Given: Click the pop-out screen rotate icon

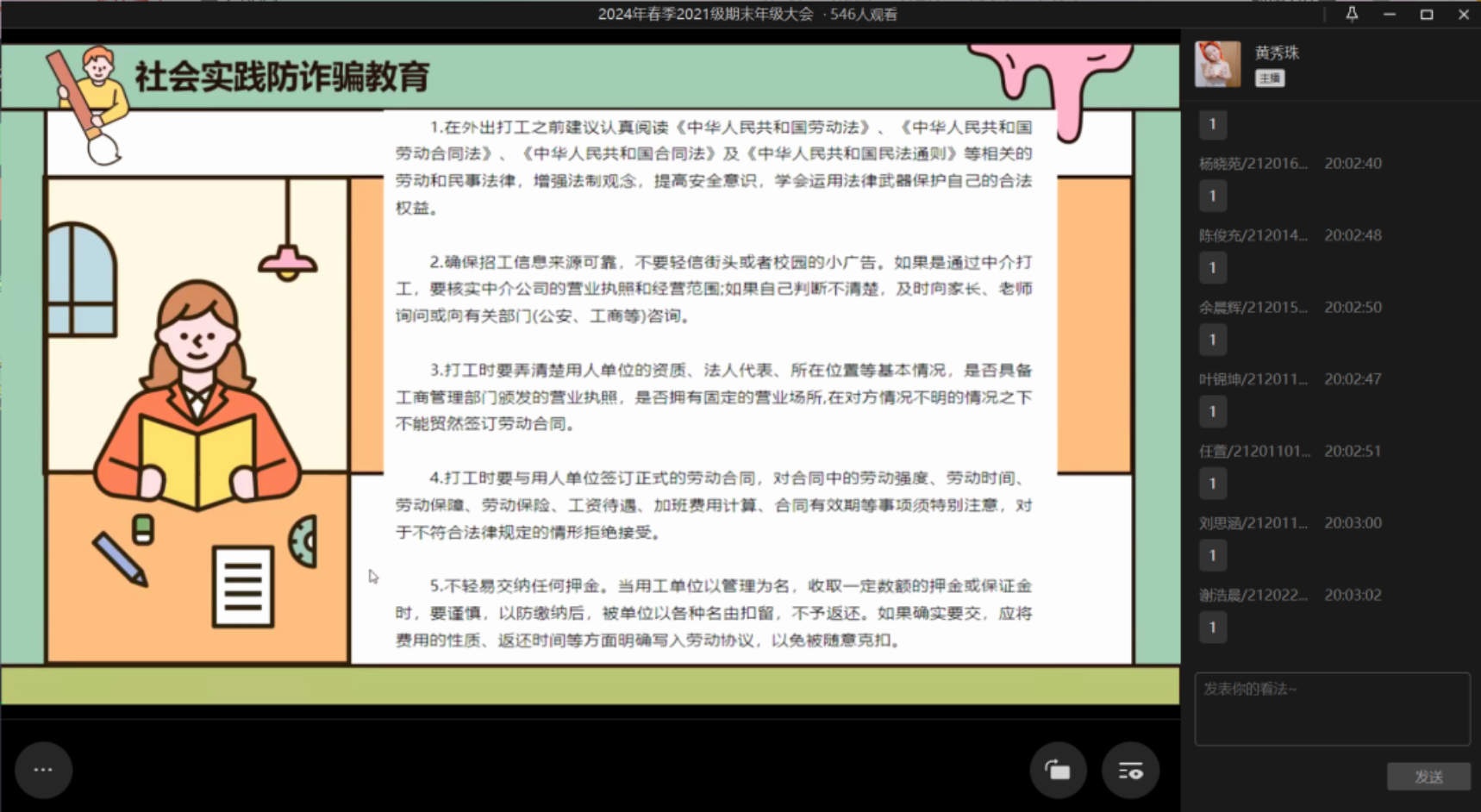Looking at the screenshot, I should 1058,771.
